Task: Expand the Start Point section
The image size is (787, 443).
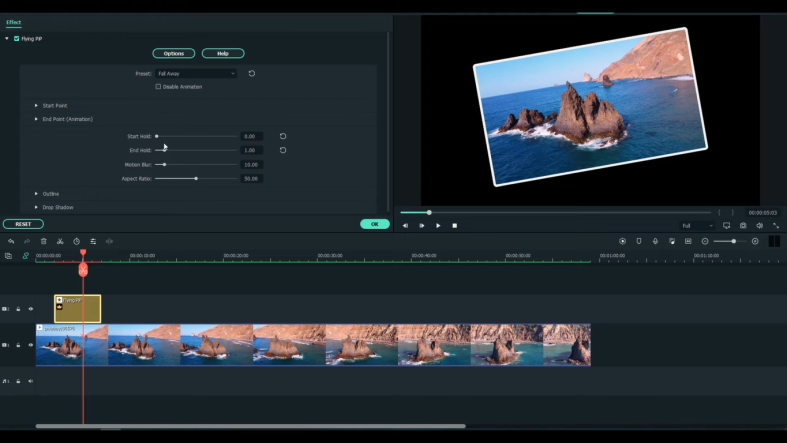Action: 37,105
